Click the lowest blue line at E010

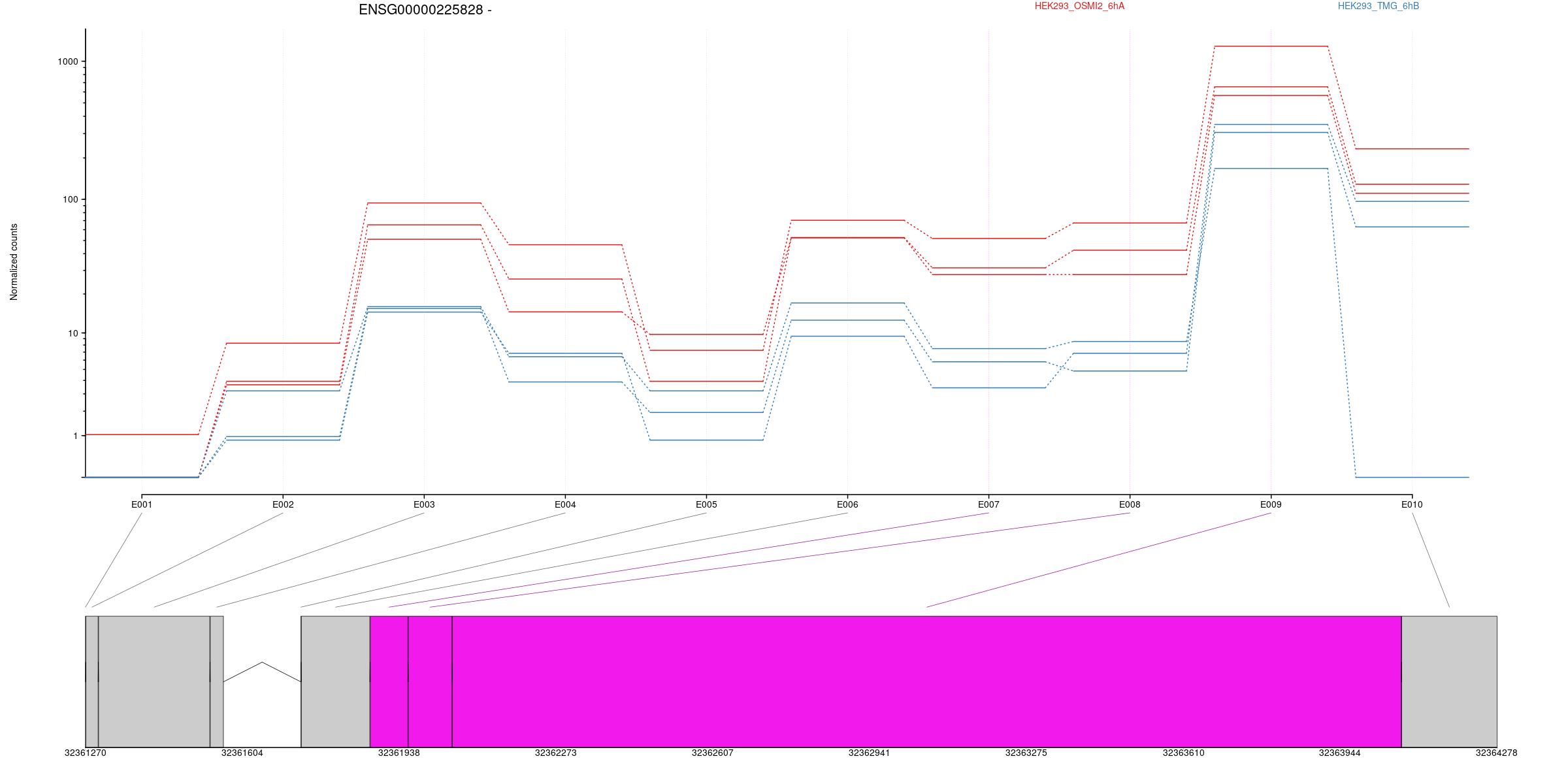click(x=1412, y=478)
